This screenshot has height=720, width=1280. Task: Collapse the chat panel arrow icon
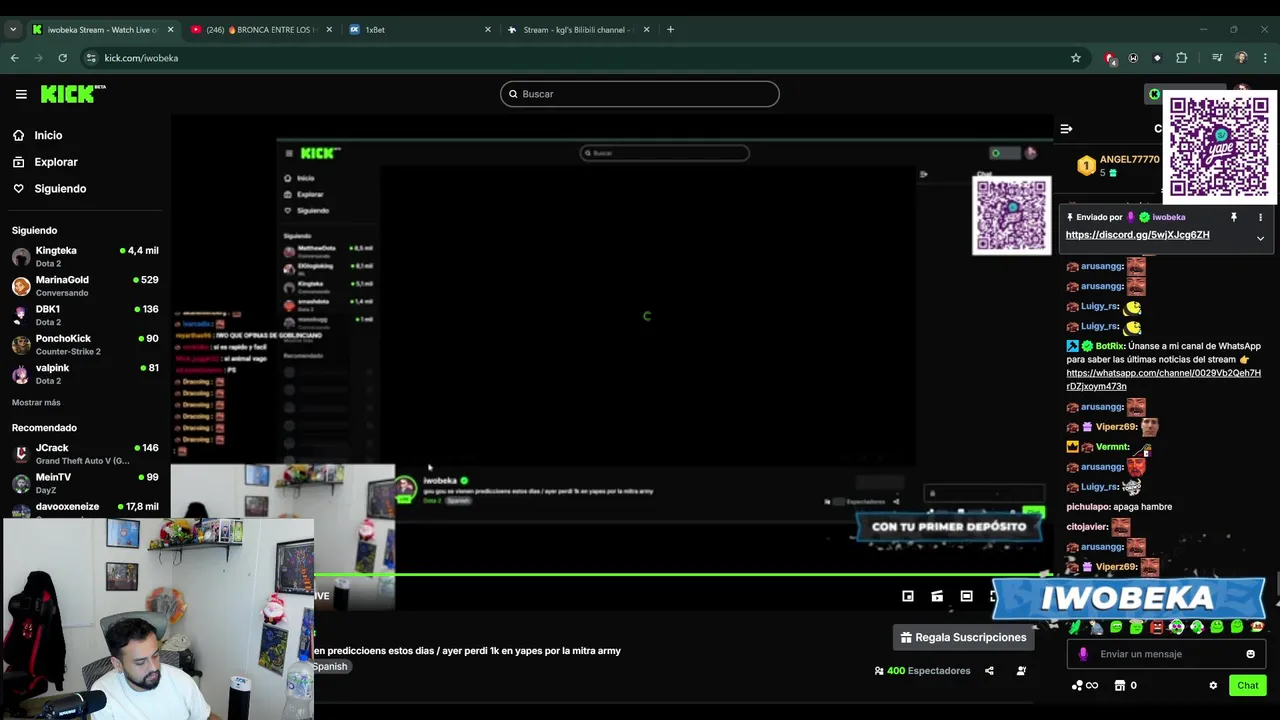point(1066,129)
